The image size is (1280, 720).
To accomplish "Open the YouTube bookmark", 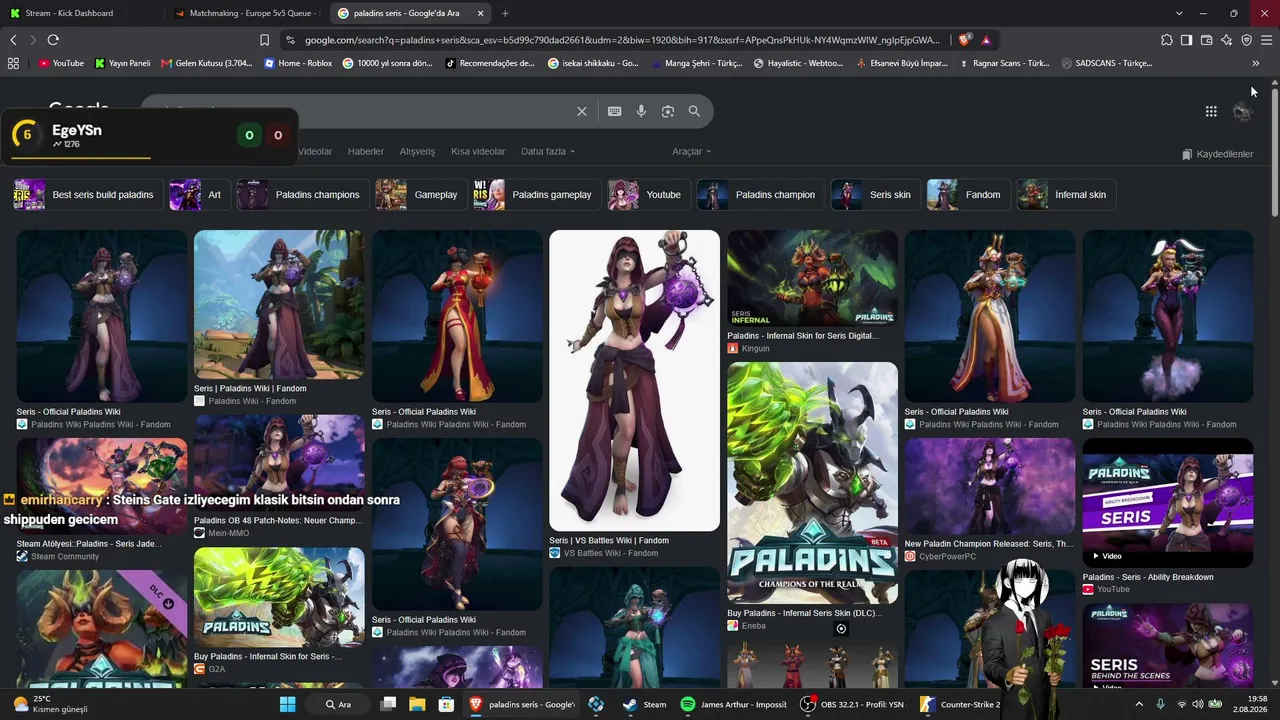I will pyautogui.click(x=61, y=63).
